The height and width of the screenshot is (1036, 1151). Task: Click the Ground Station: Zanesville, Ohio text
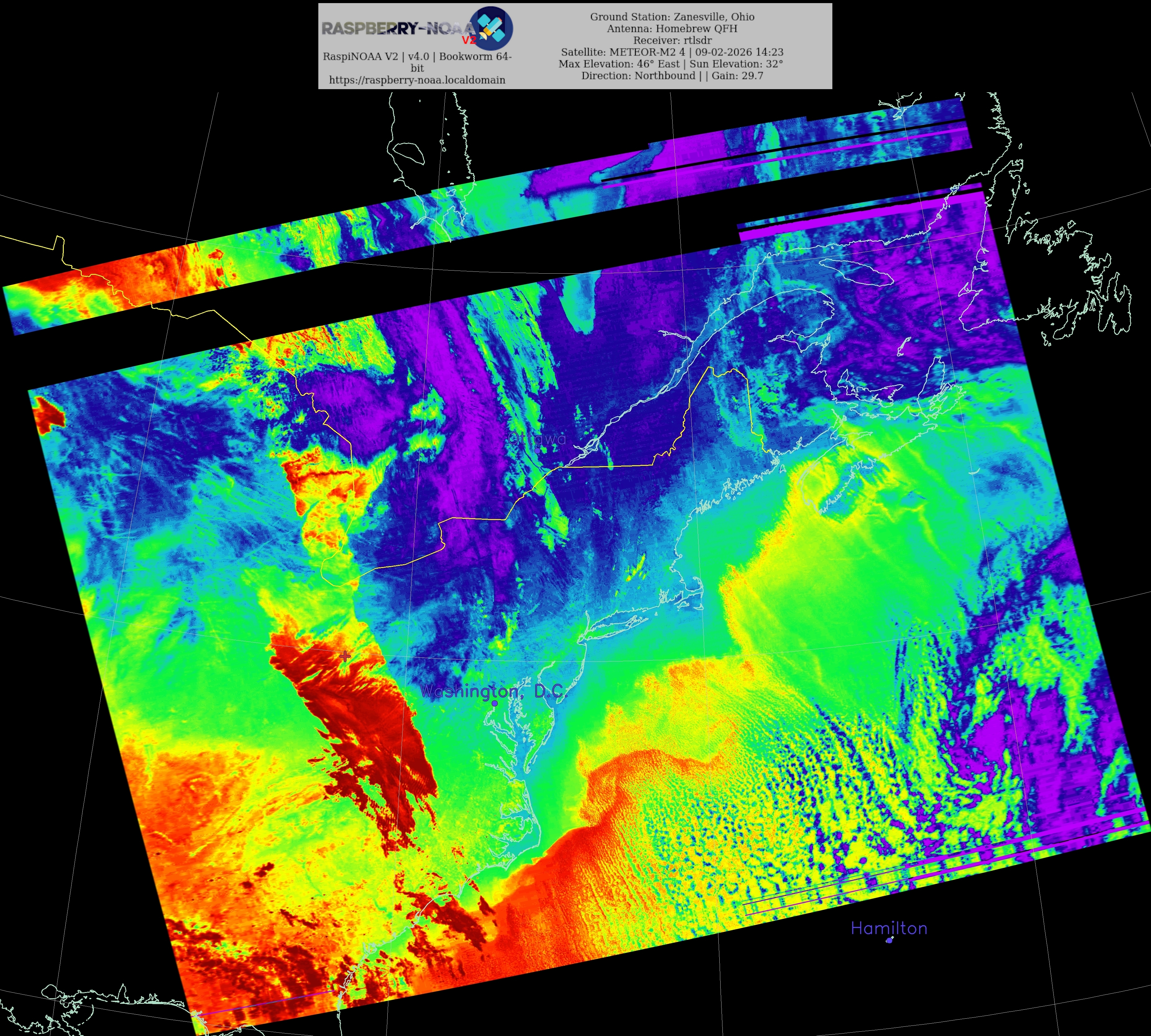671,16
